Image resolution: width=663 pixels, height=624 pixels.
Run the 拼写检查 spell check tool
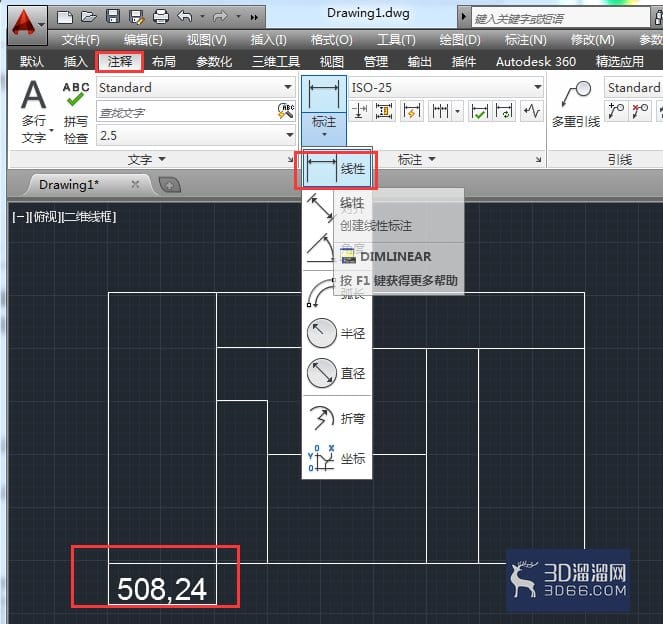tap(76, 112)
